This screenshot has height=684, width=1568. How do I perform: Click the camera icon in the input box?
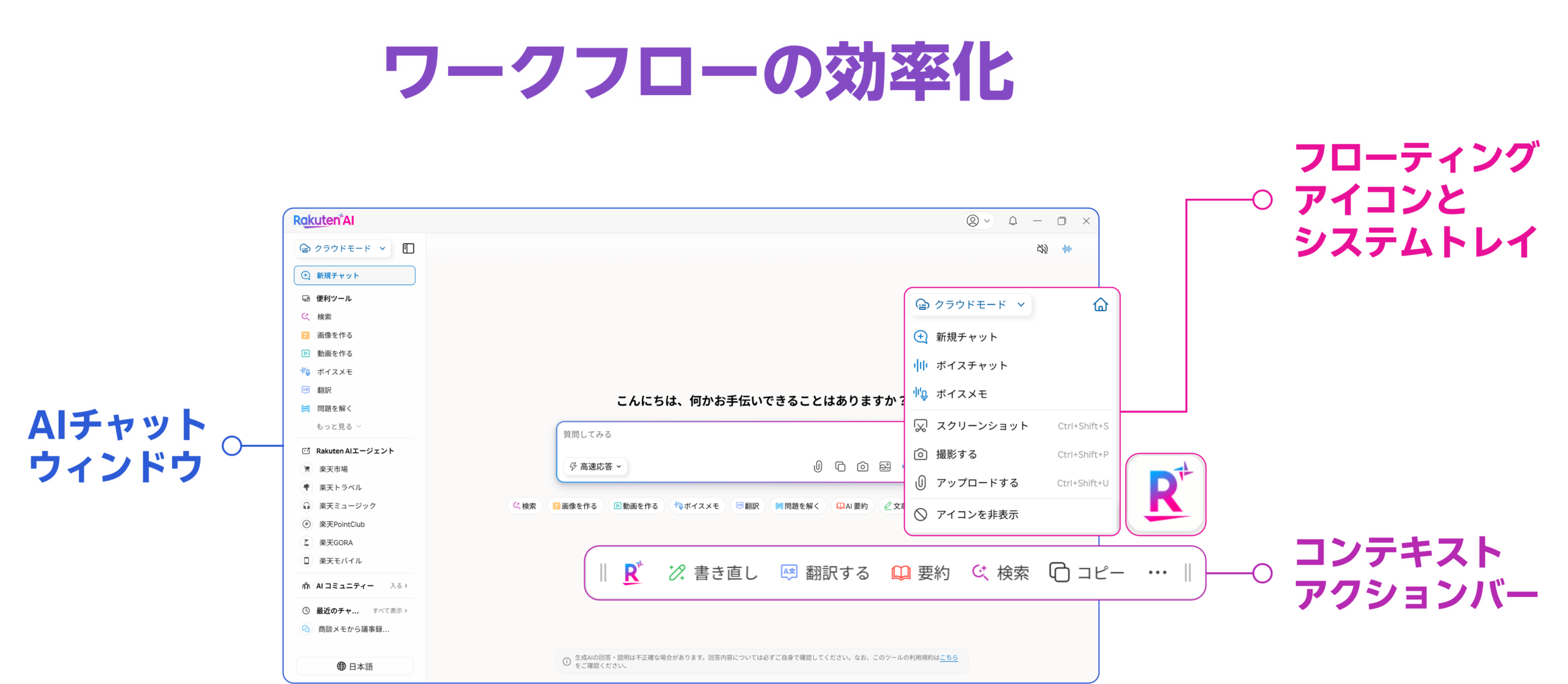862,466
